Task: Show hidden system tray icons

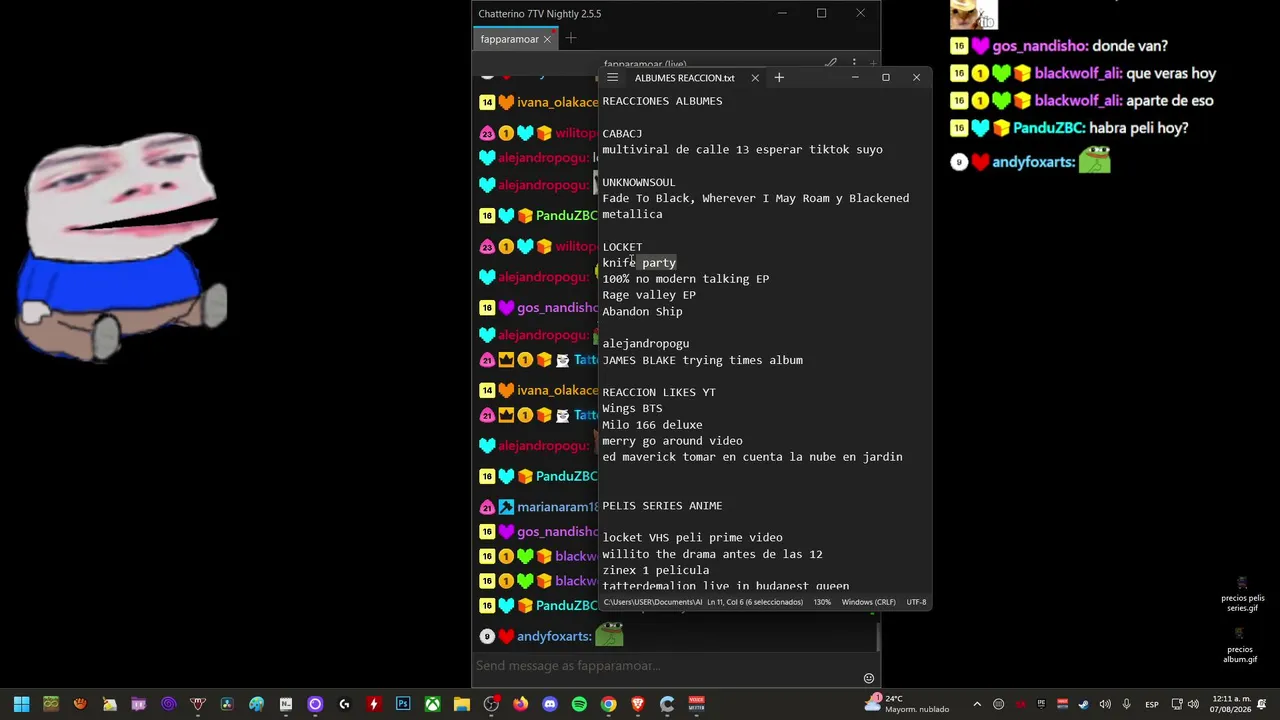Action: [977, 704]
